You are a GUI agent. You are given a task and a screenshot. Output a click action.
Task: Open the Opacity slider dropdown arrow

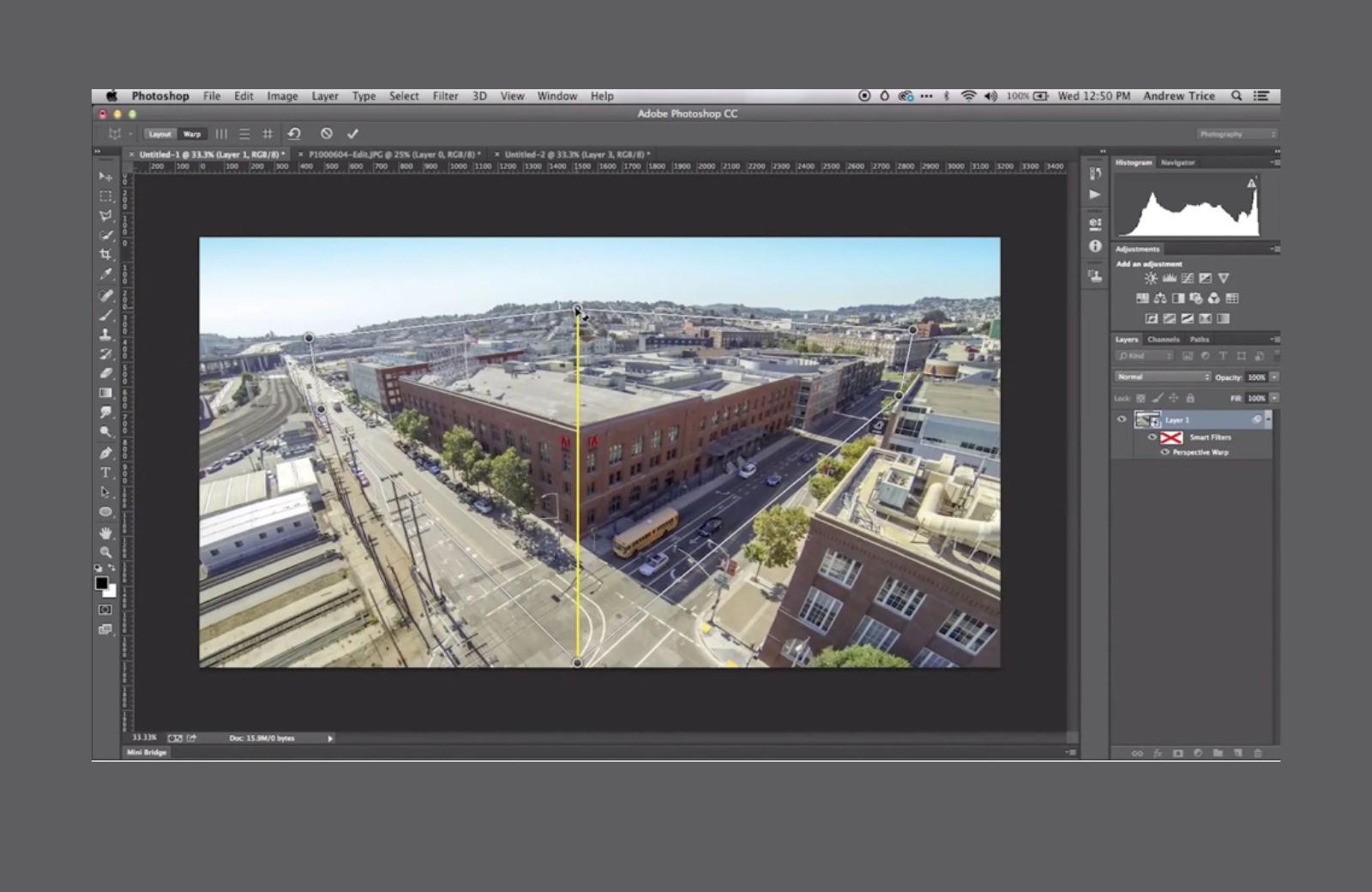pos(1274,377)
